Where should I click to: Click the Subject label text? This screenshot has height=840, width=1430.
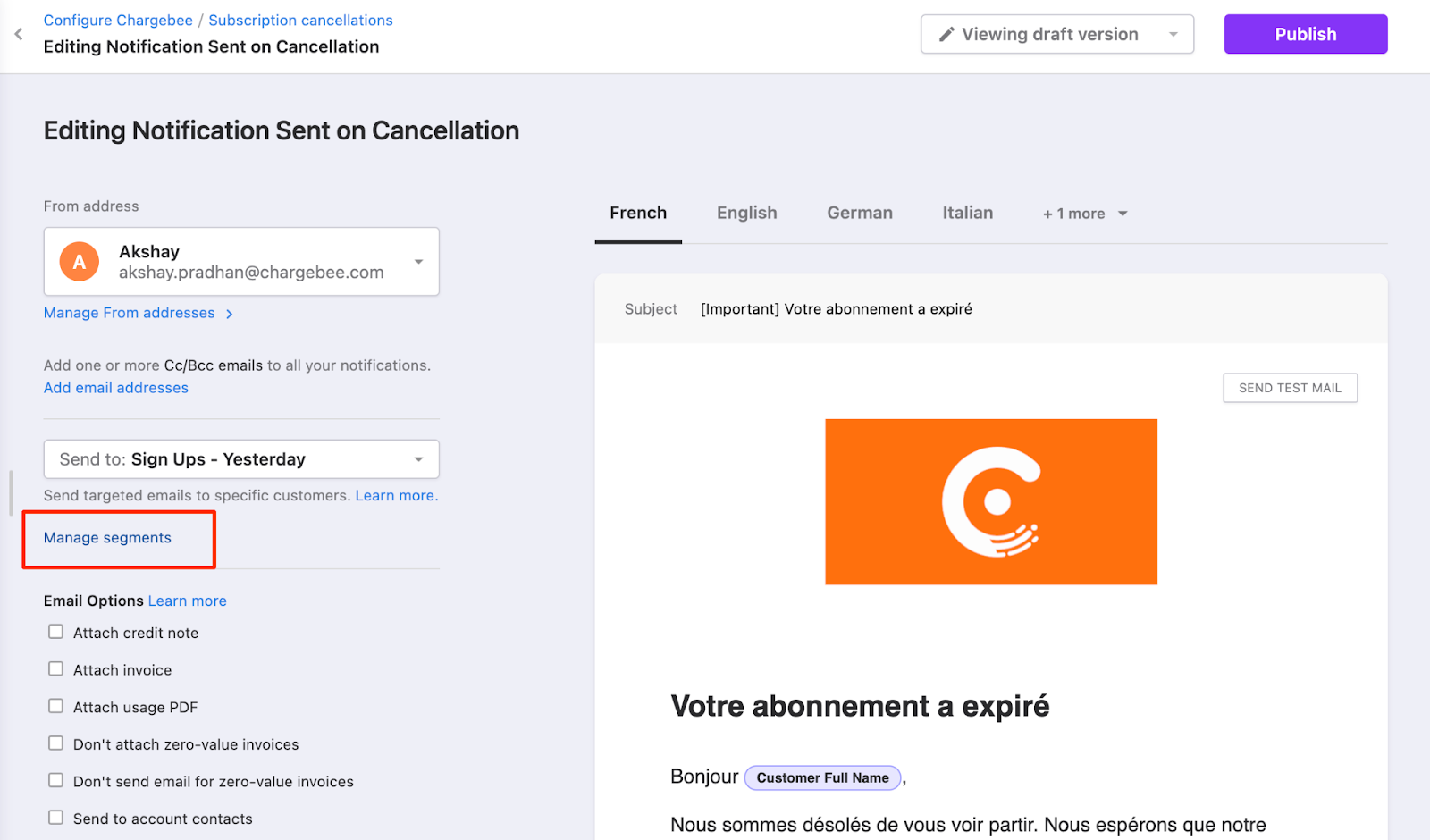click(x=651, y=309)
